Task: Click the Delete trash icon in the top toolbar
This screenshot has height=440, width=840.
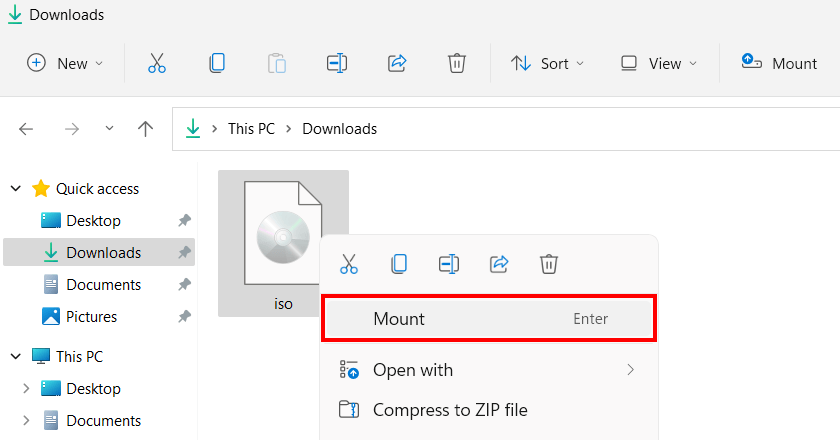Action: pos(457,63)
